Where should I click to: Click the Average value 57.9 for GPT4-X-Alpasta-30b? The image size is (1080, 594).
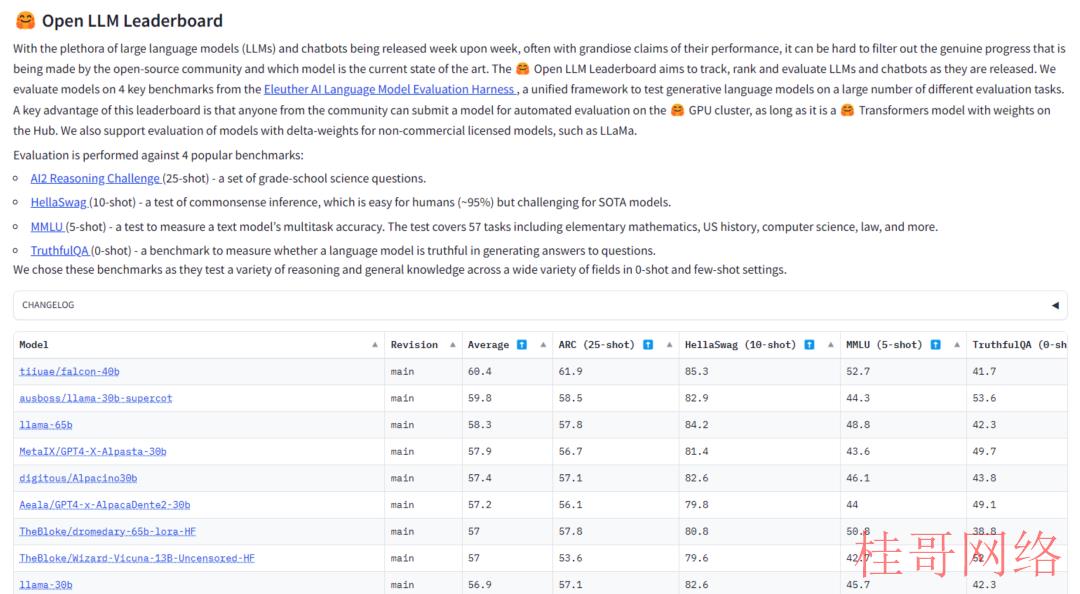(479, 451)
